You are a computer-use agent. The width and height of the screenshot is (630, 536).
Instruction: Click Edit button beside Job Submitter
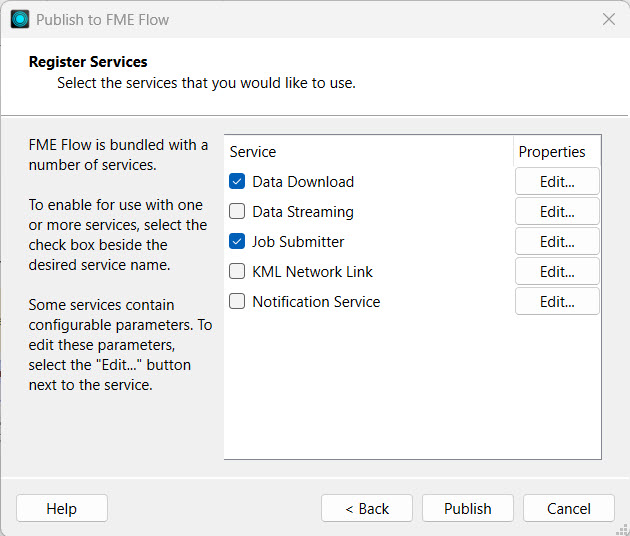pos(557,242)
